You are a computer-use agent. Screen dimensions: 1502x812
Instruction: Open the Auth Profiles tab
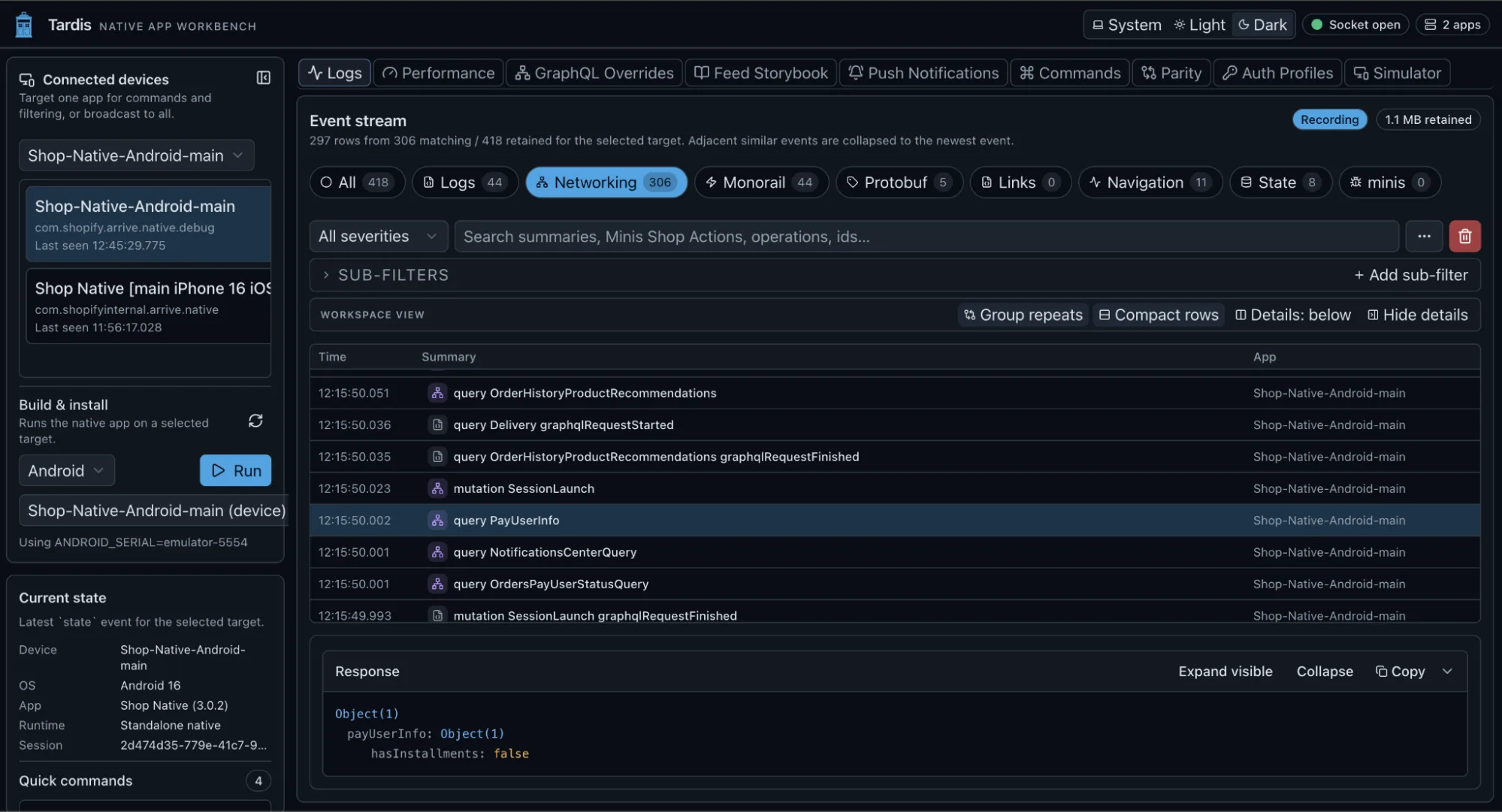click(1277, 73)
